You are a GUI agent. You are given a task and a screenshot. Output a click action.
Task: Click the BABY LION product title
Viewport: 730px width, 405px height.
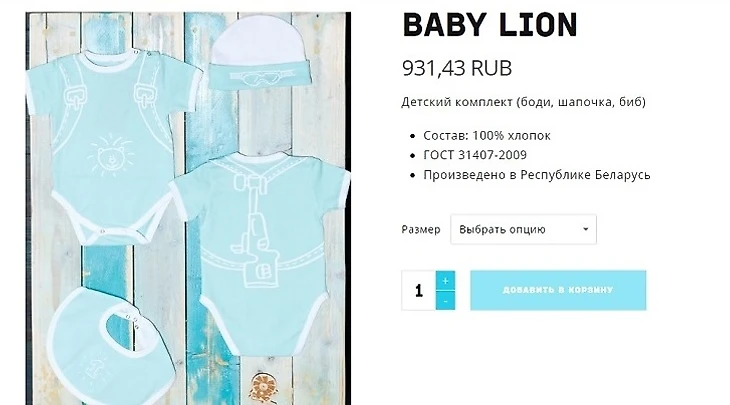[490, 25]
